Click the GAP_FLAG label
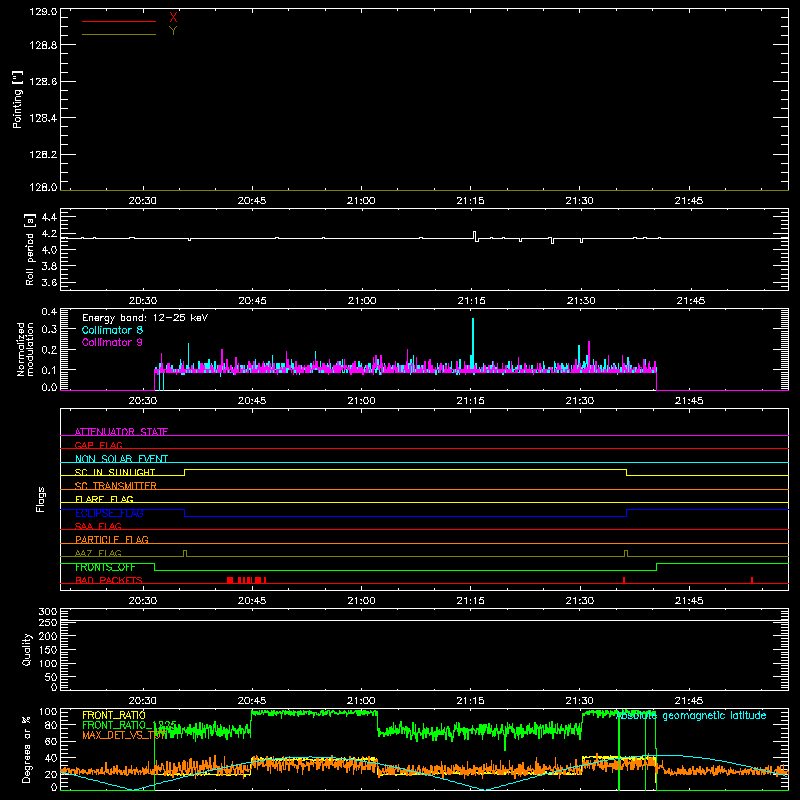The image size is (800, 800). pos(98,445)
